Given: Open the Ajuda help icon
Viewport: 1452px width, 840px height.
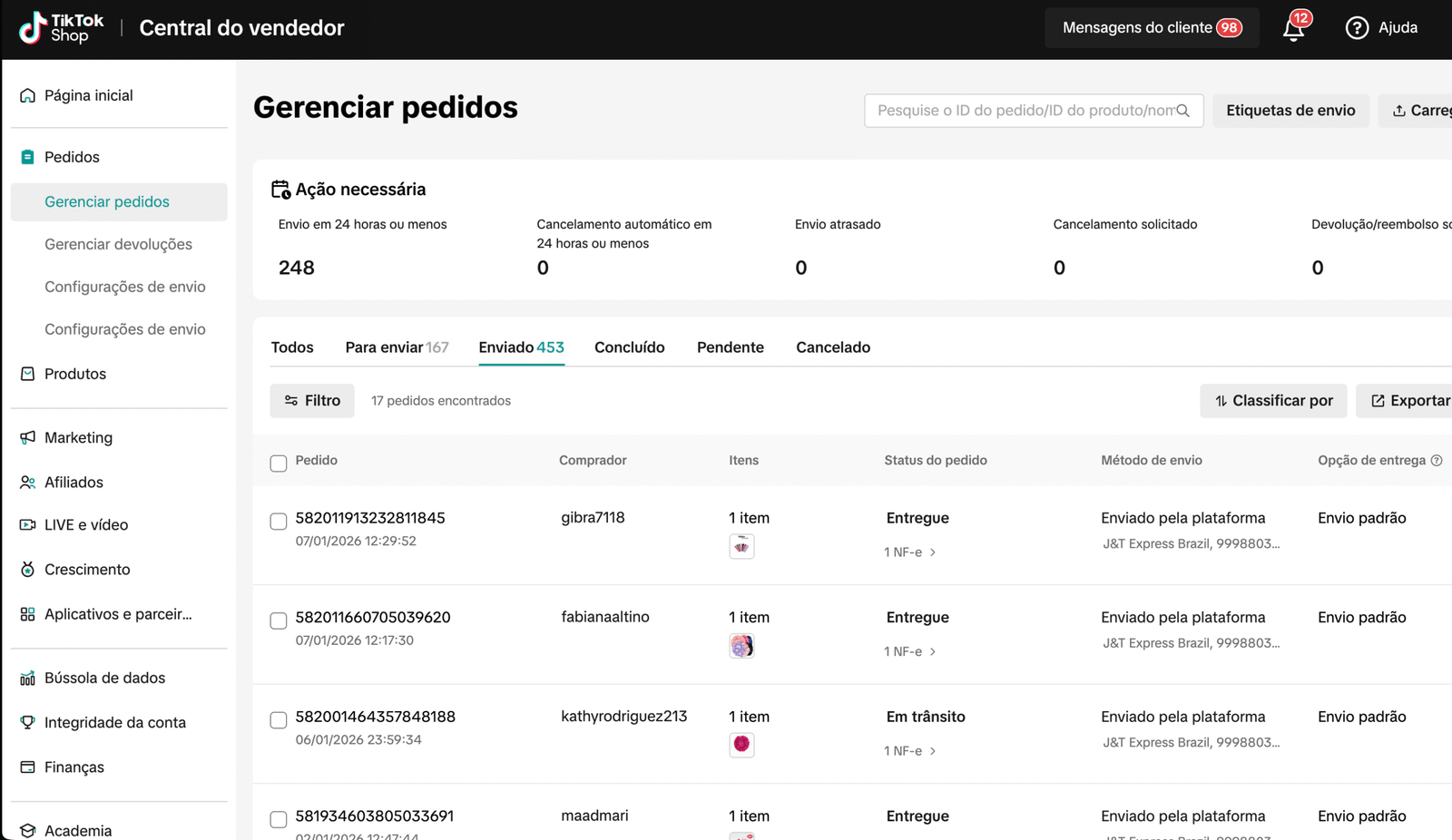Looking at the screenshot, I should (1357, 28).
